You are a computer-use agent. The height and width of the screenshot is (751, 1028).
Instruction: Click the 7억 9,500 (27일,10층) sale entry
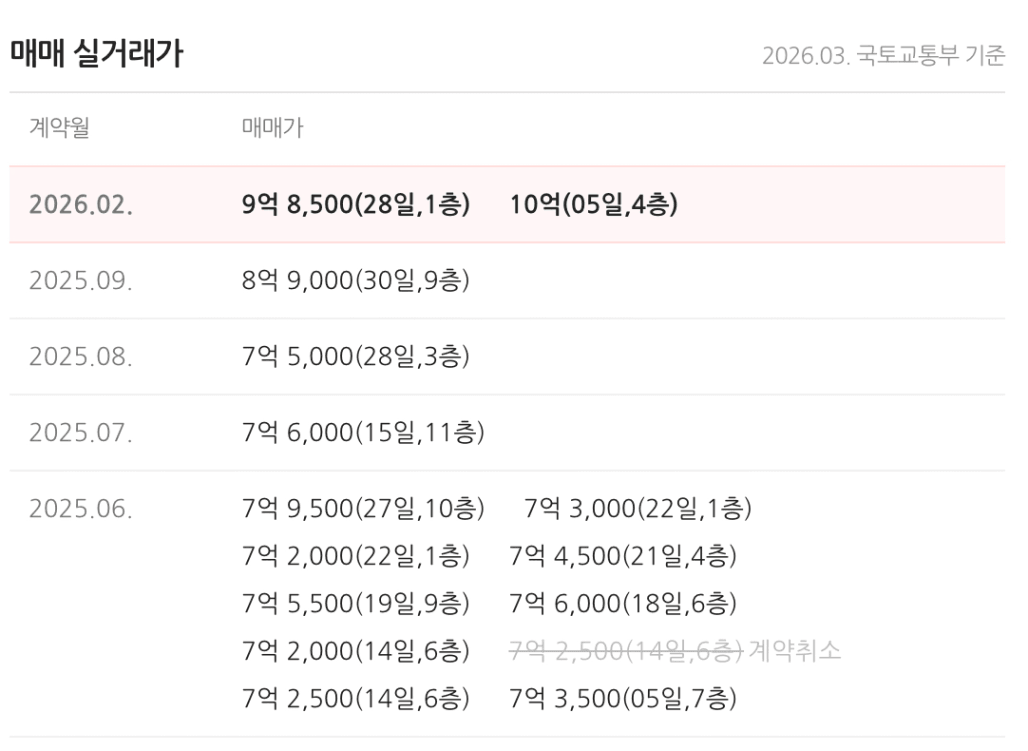pos(363,509)
